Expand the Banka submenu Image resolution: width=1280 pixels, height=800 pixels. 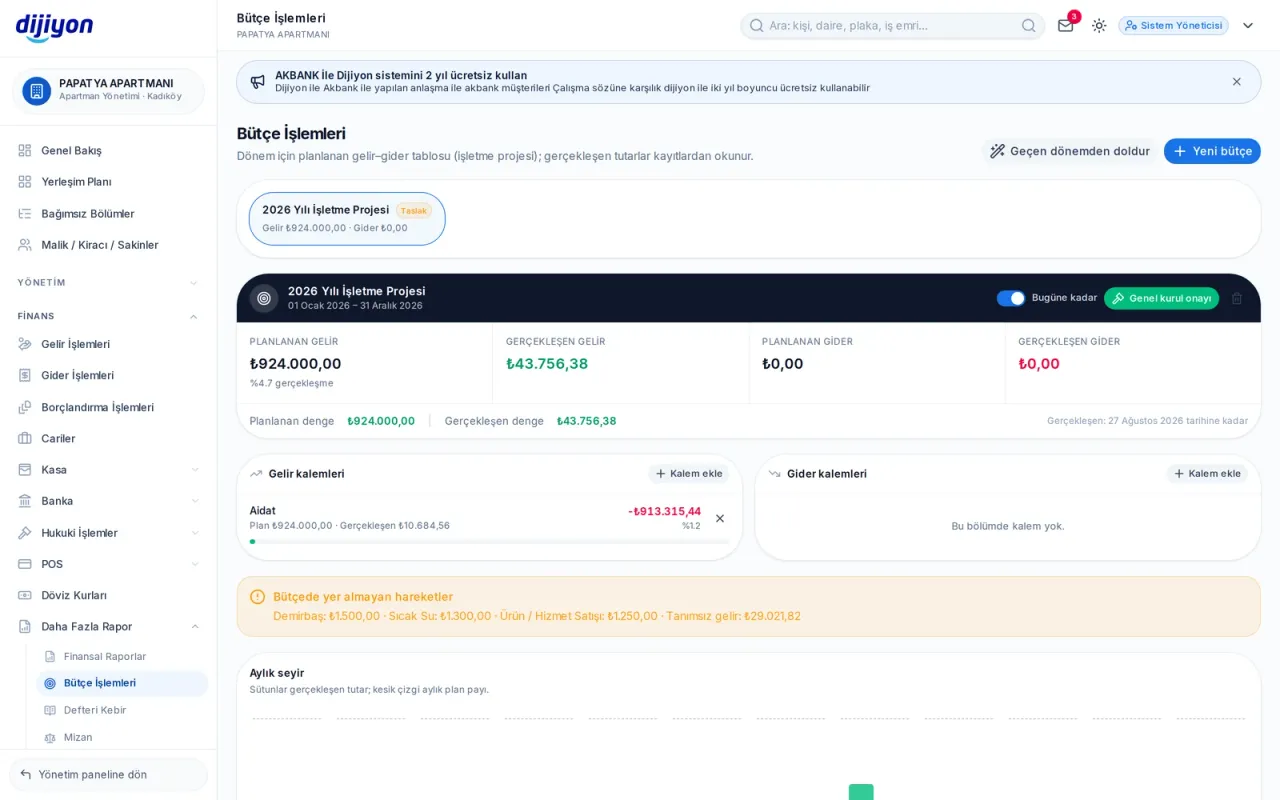(x=108, y=501)
